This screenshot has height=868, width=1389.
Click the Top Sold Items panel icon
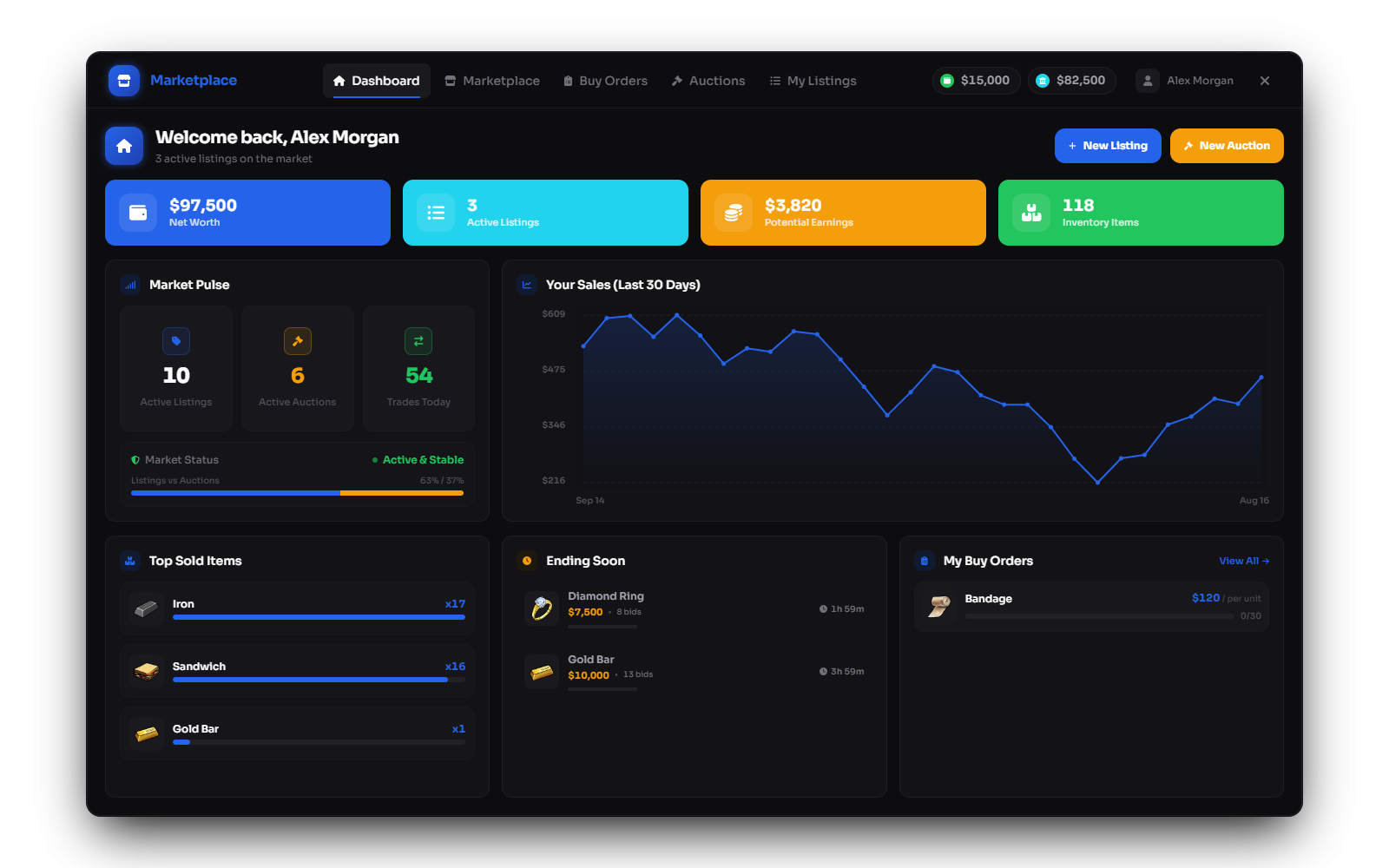pyautogui.click(x=130, y=561)
